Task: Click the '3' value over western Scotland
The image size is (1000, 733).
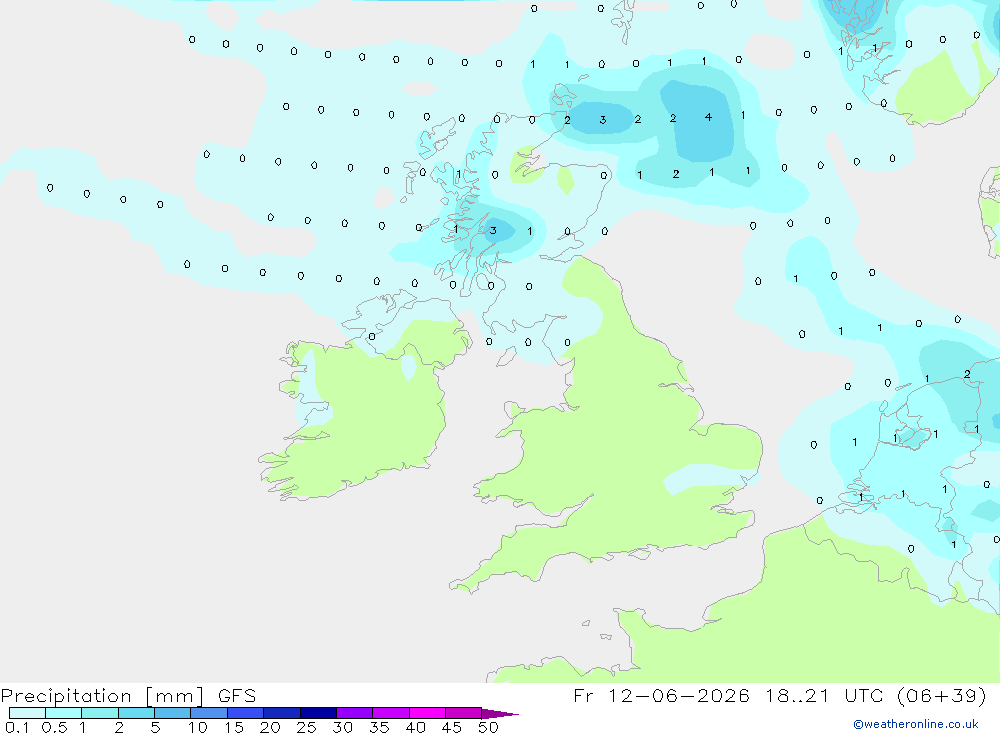Action: click(x=492, y=230)
